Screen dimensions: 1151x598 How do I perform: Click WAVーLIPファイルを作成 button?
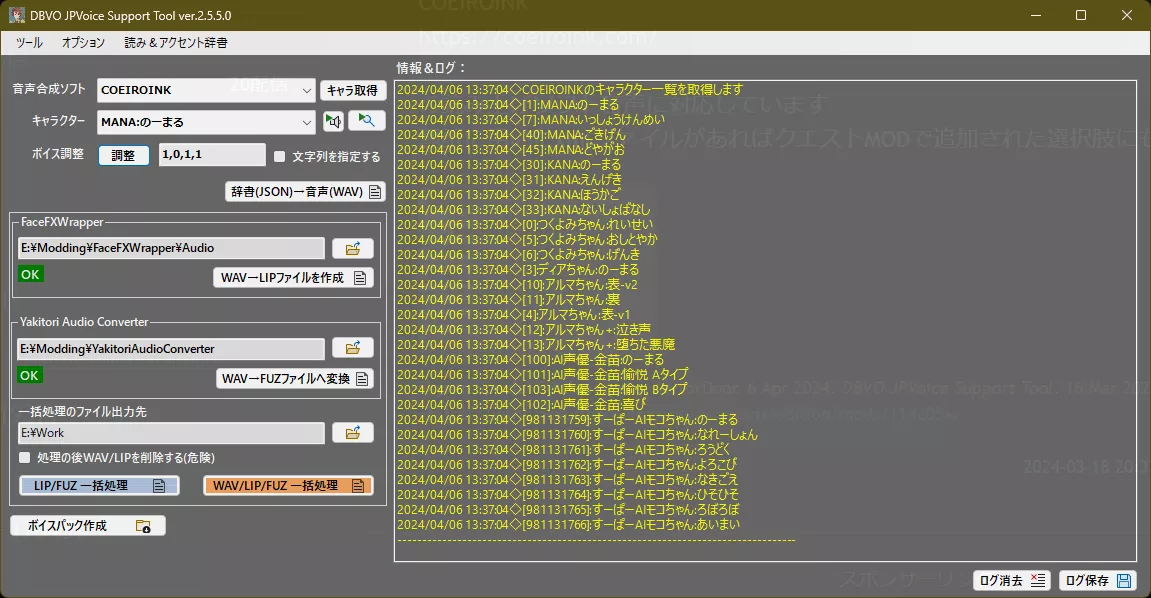[293, 277]
